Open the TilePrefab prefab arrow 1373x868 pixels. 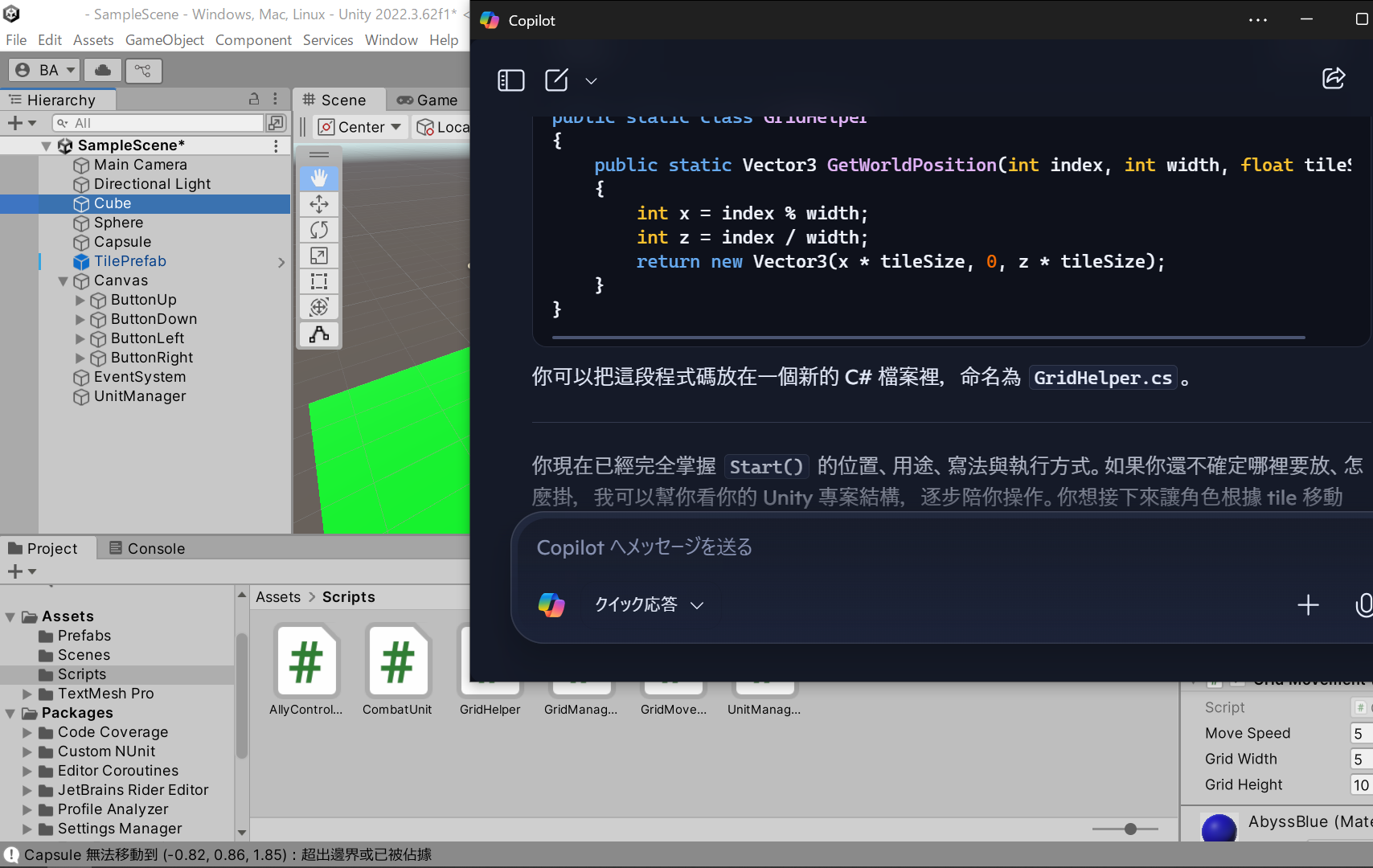pyautogui.click(x=281, y=262)
